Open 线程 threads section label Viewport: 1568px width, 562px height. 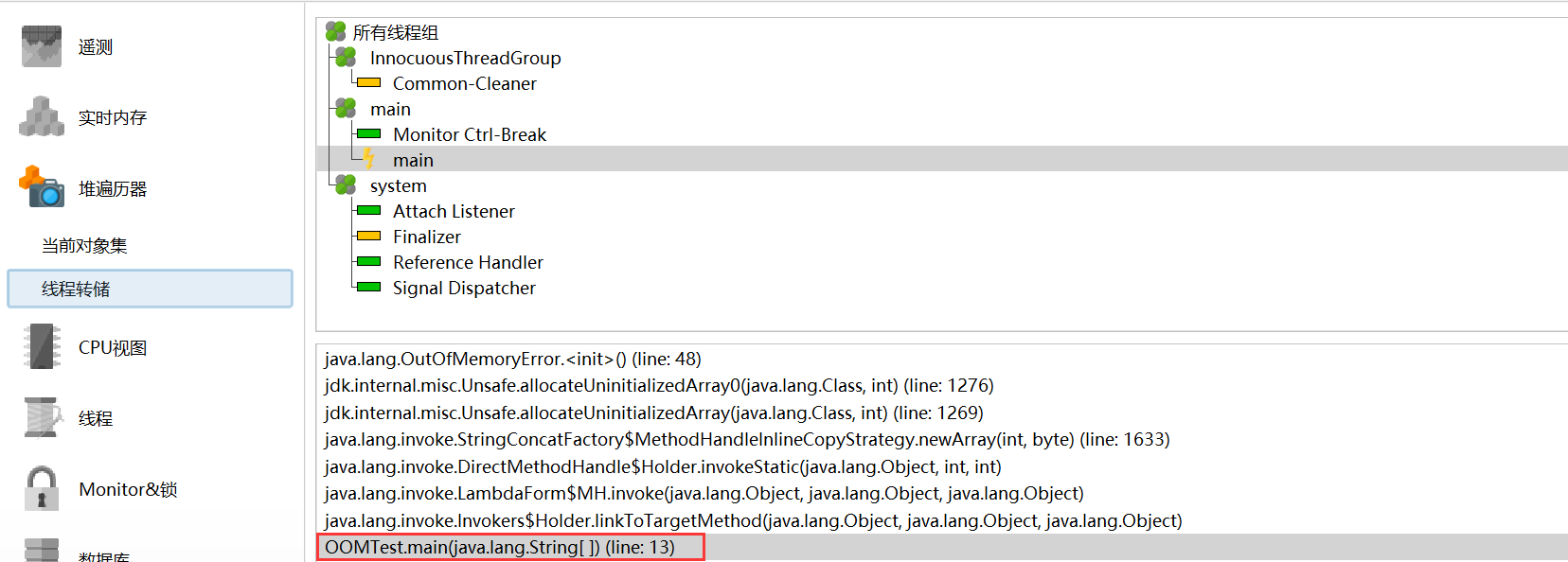96,419
